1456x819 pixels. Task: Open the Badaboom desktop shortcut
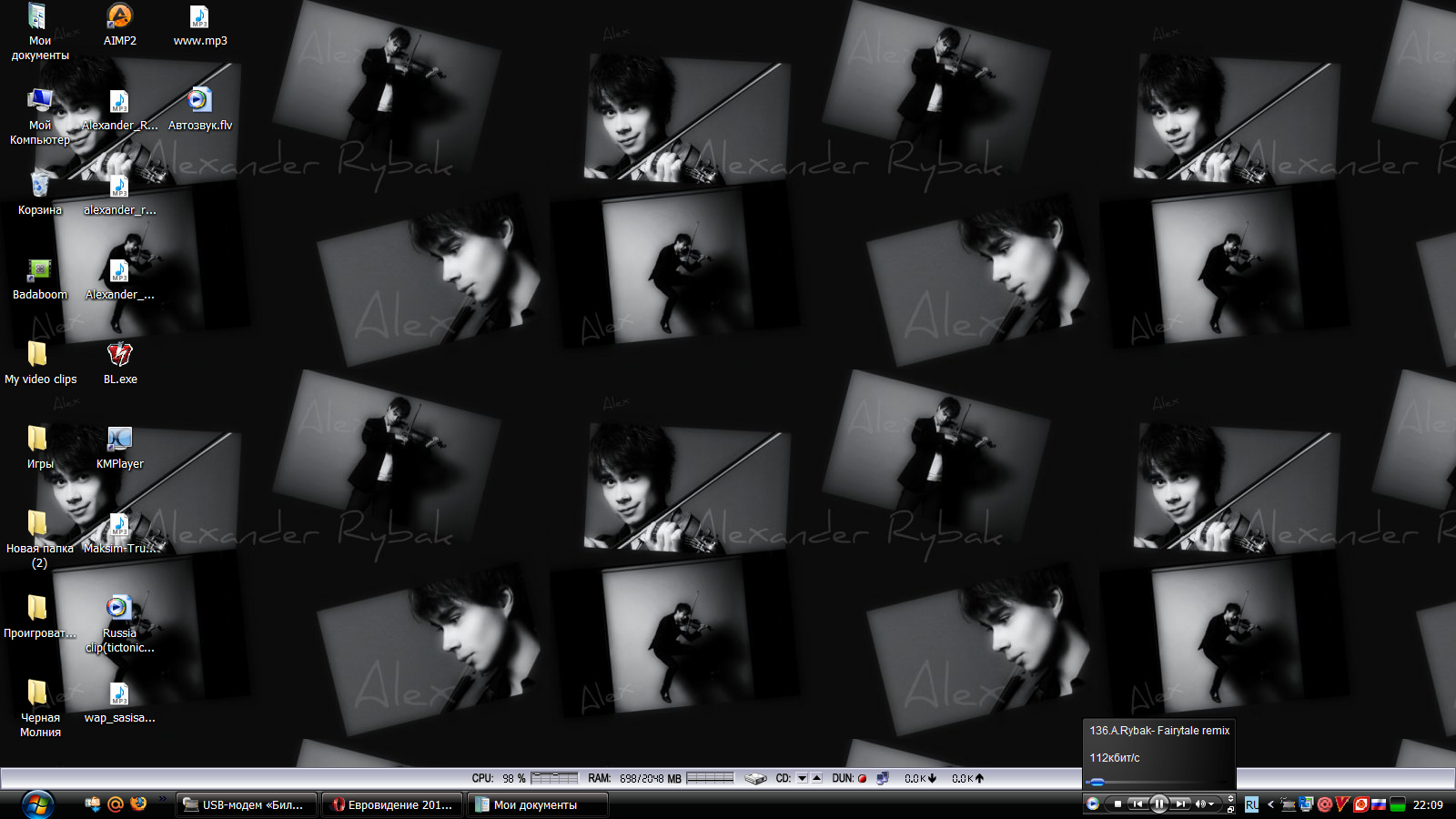point(39,271)
